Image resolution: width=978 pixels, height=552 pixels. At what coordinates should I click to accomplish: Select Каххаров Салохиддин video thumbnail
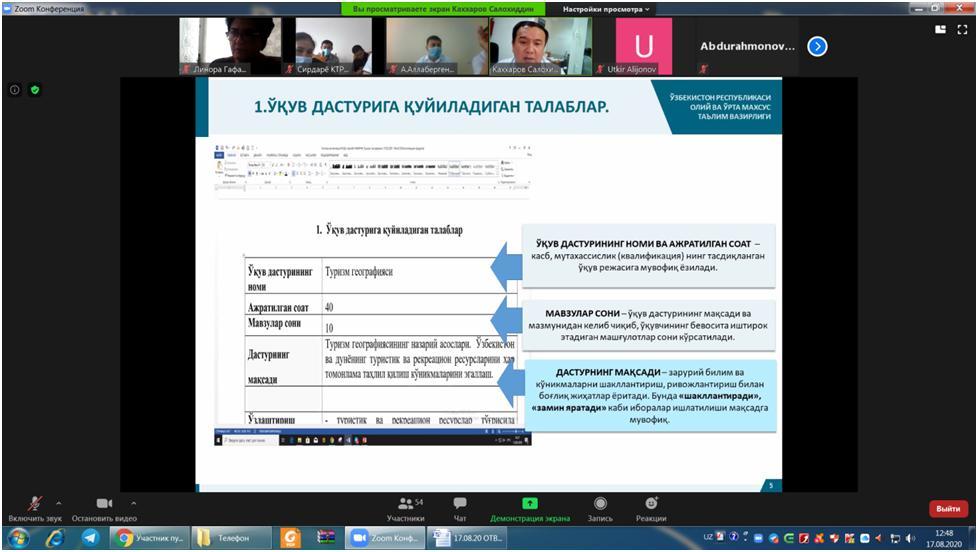click(x=541, y=46)
